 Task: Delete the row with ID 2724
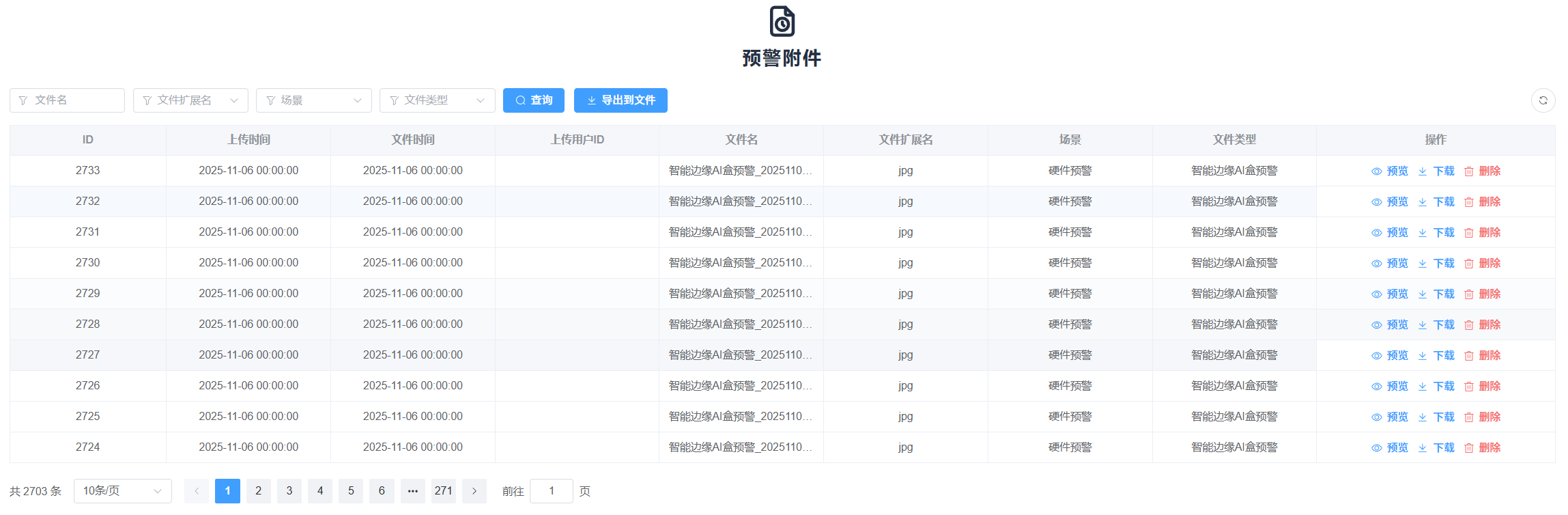pyautogui.click(x=1482, y=447)
